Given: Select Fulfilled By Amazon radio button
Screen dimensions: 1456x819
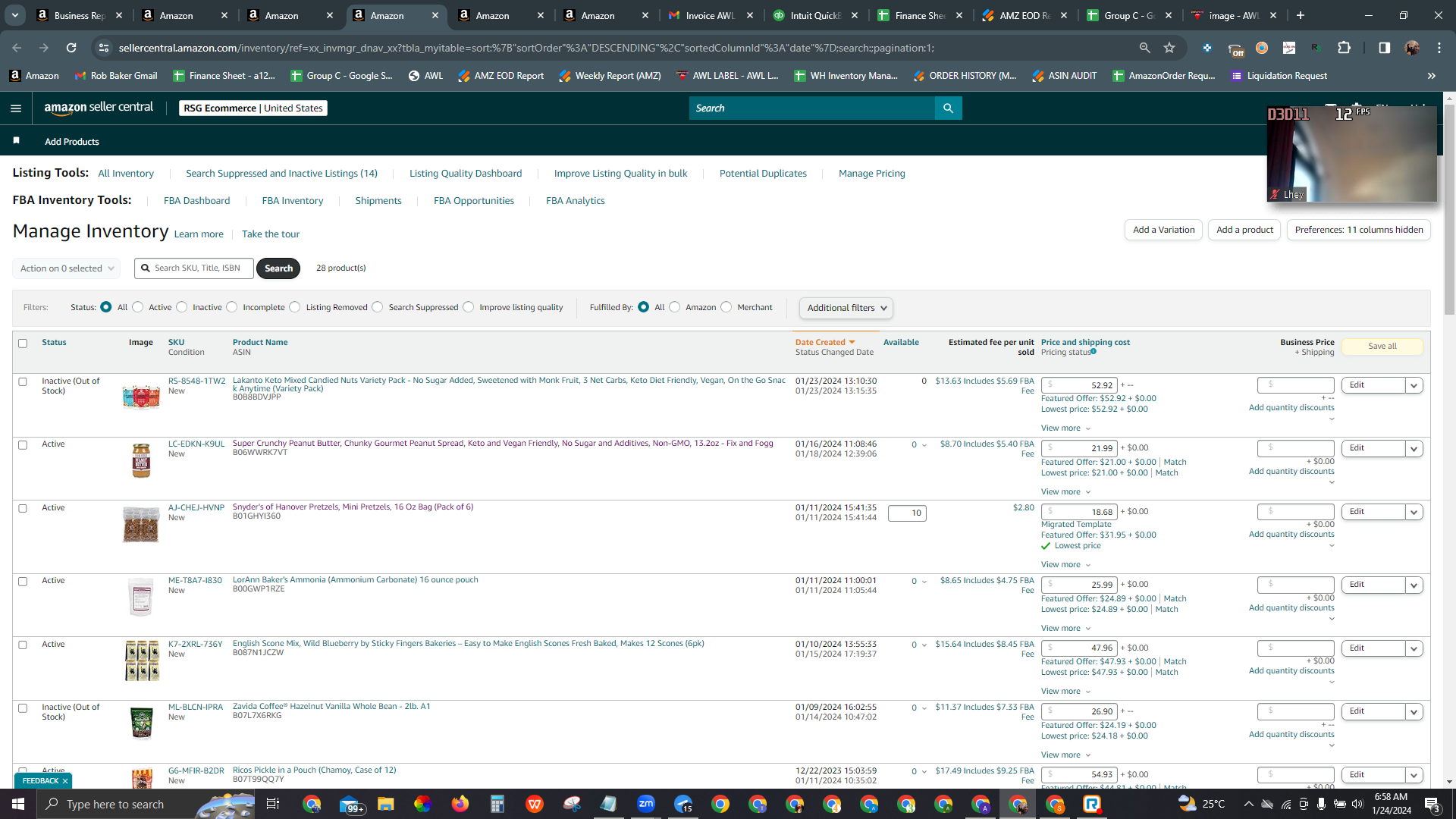Looking at the screenshot, I should [x=675, y=307].
